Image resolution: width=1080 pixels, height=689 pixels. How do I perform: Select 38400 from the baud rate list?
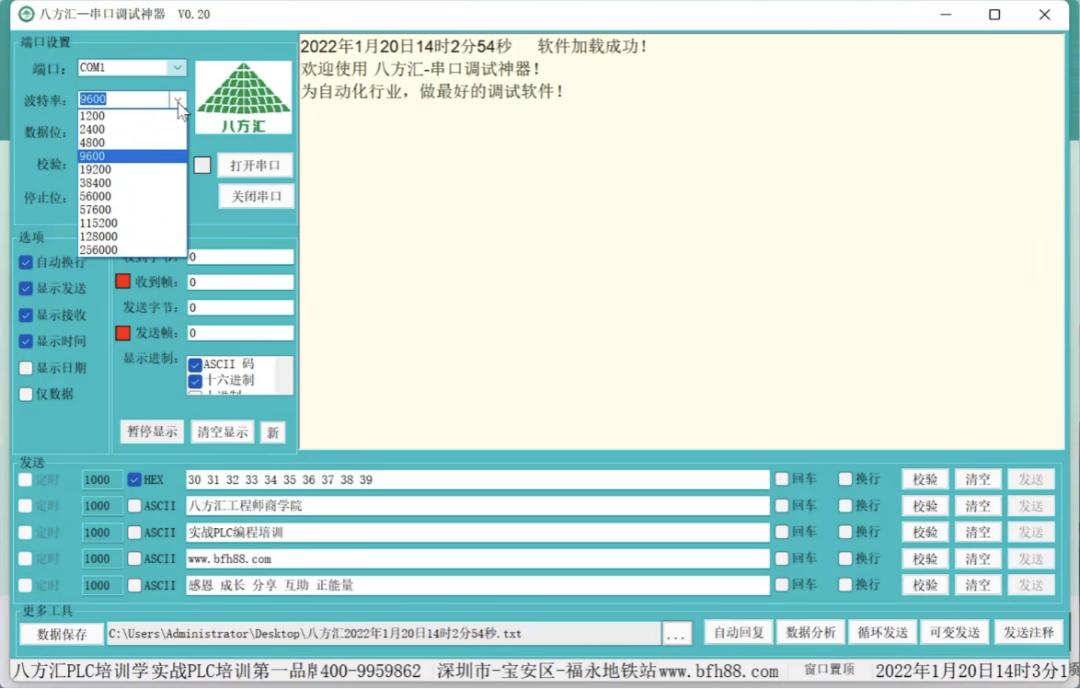(x=117, y=182)
